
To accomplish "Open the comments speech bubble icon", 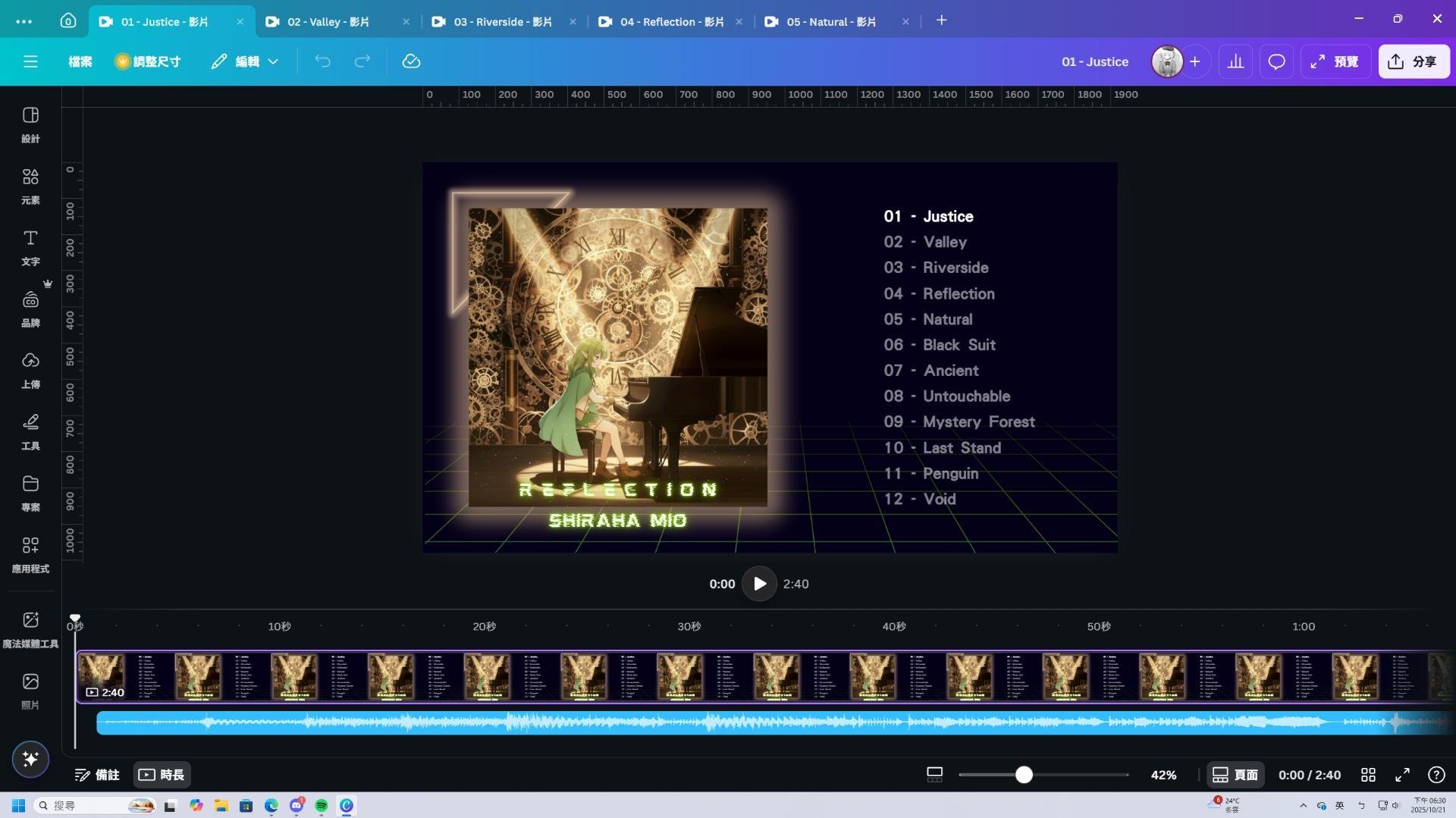I will (x=1276, y=61).
